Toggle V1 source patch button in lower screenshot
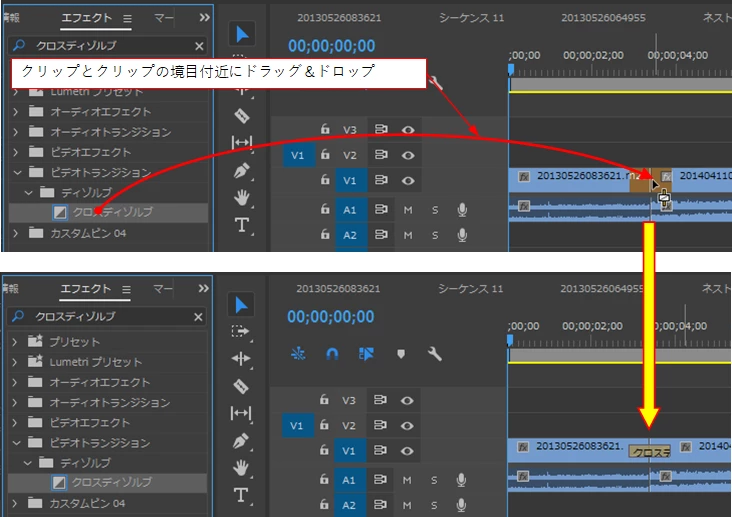 tap(298, 425)
